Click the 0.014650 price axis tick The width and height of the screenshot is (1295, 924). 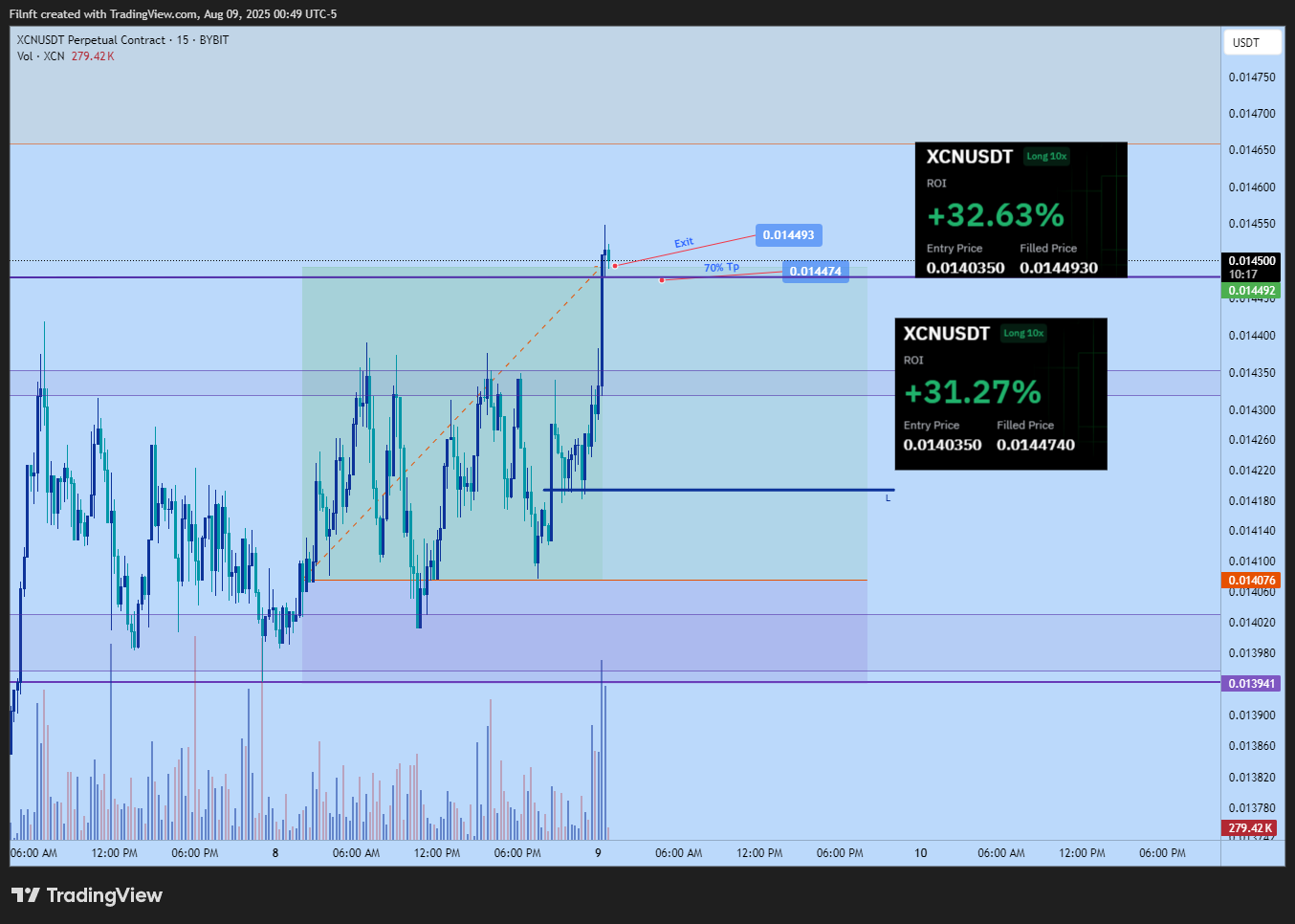tap(1252, 150)
